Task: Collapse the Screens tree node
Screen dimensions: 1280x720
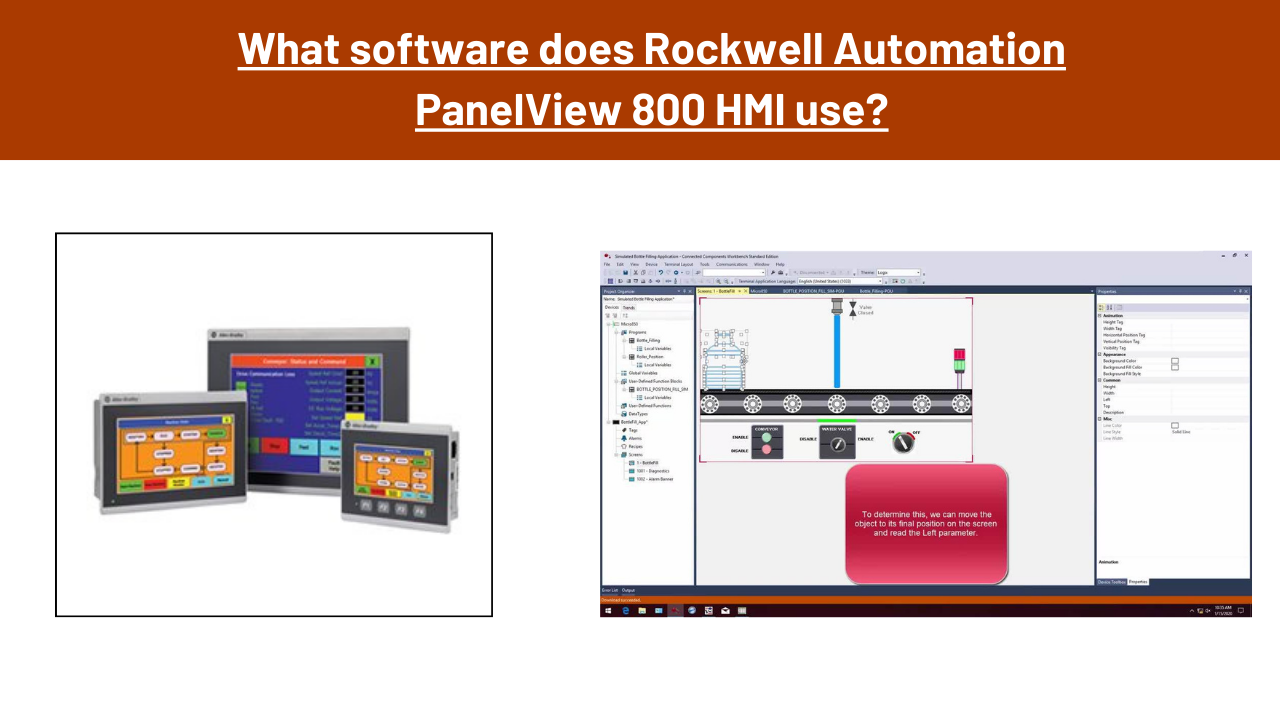Action: tap(616, 455)
